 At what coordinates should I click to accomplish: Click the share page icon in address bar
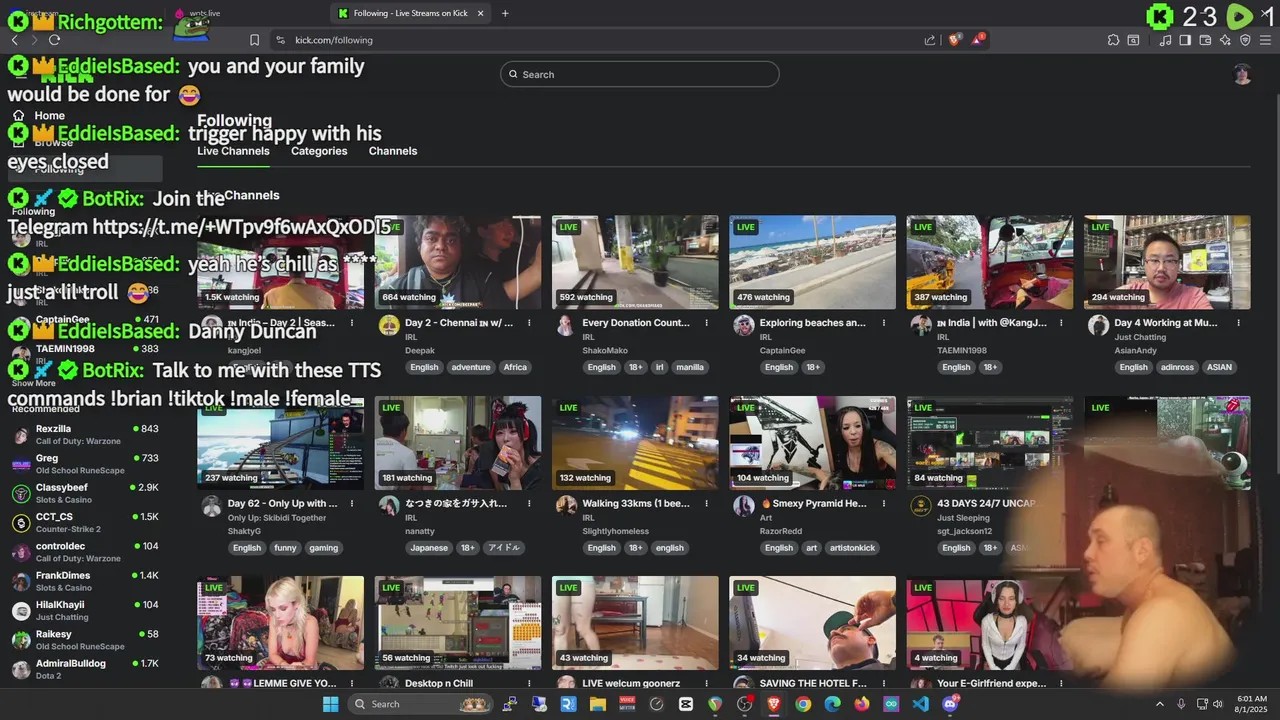coord(930,40)
